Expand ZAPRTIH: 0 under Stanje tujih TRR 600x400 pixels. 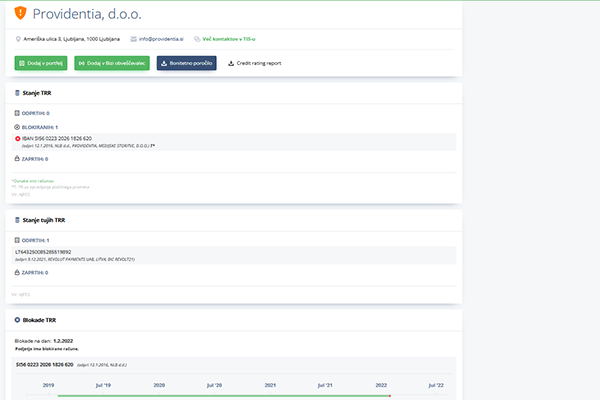34,272
